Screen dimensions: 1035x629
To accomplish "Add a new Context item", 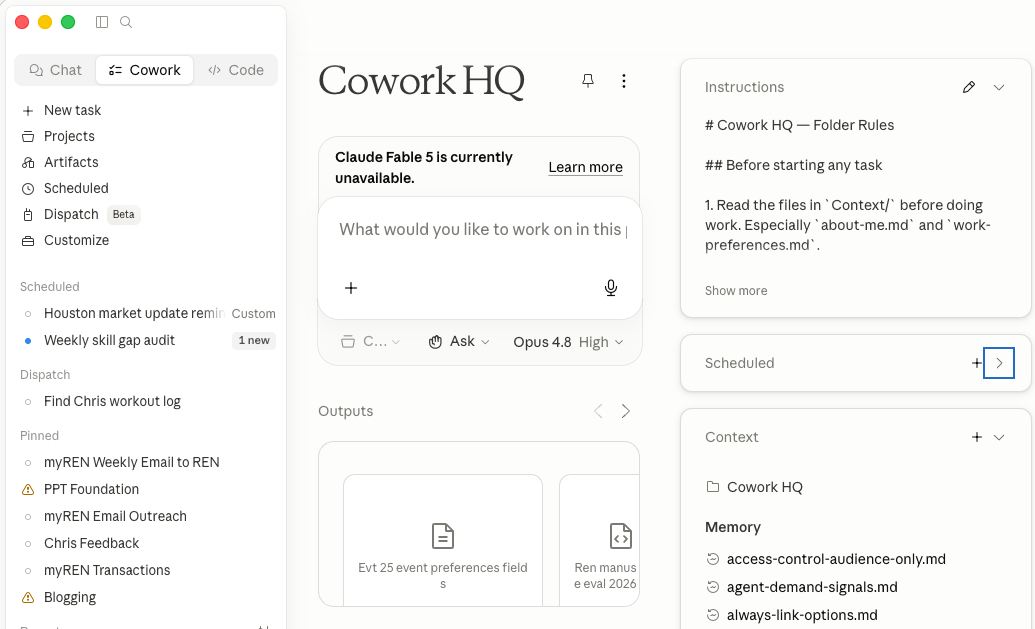I will pos(977,437).
